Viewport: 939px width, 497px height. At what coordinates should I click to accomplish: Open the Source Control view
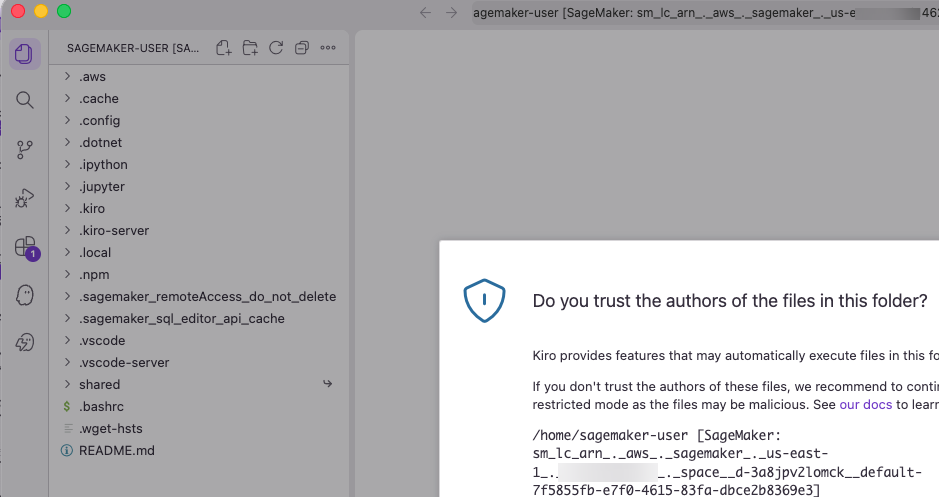point(25,149)
